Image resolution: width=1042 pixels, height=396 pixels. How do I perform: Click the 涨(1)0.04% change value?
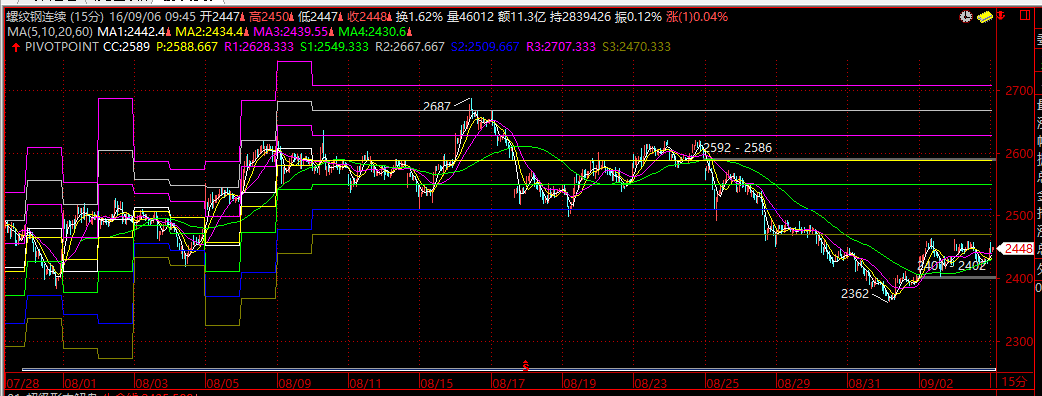click(696, 16)
